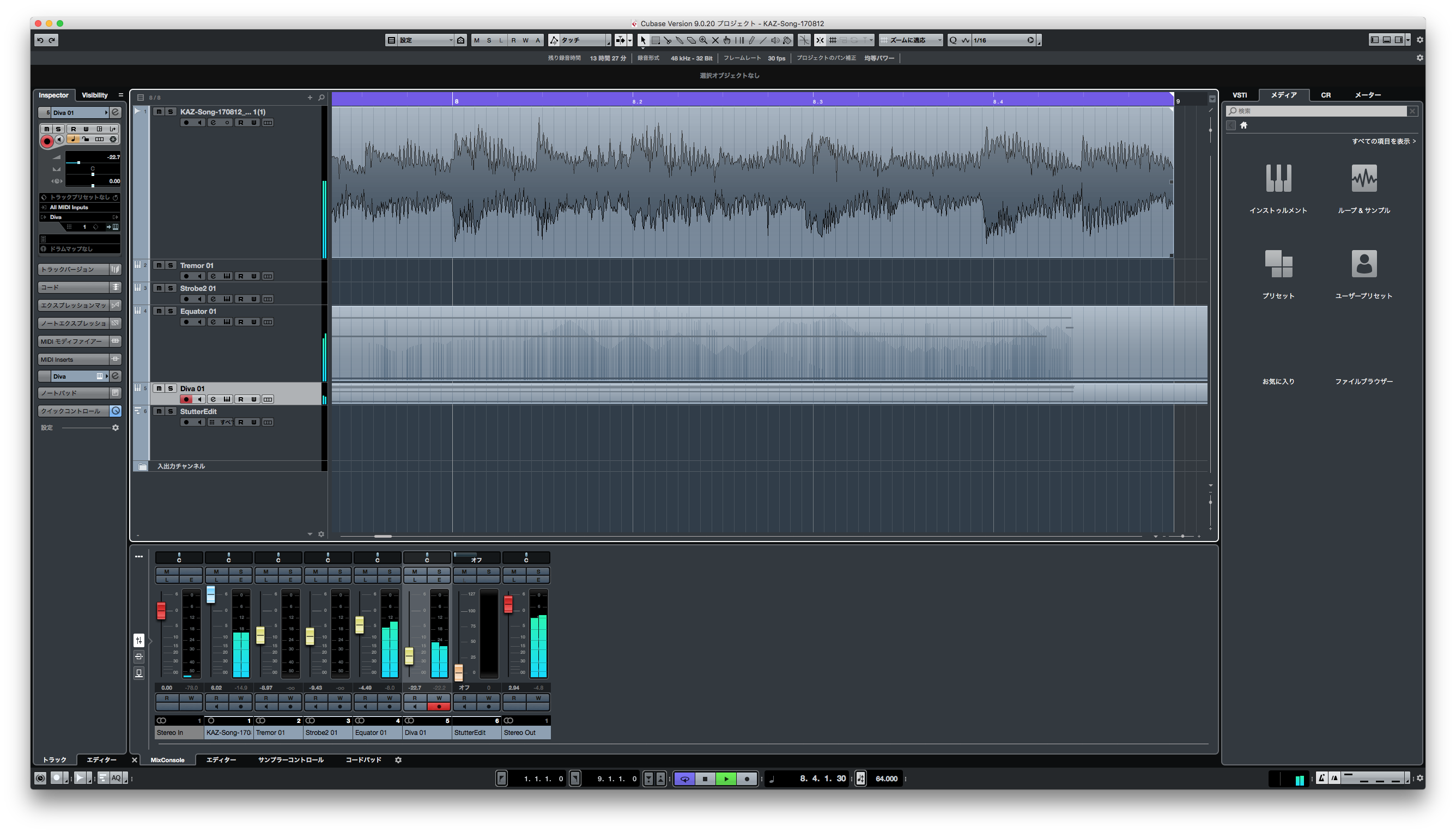Image resolution: width=1456 pixels, height=833 pixels.
Task: Toggle tempo track button in transport
Action: coord(860,778)
